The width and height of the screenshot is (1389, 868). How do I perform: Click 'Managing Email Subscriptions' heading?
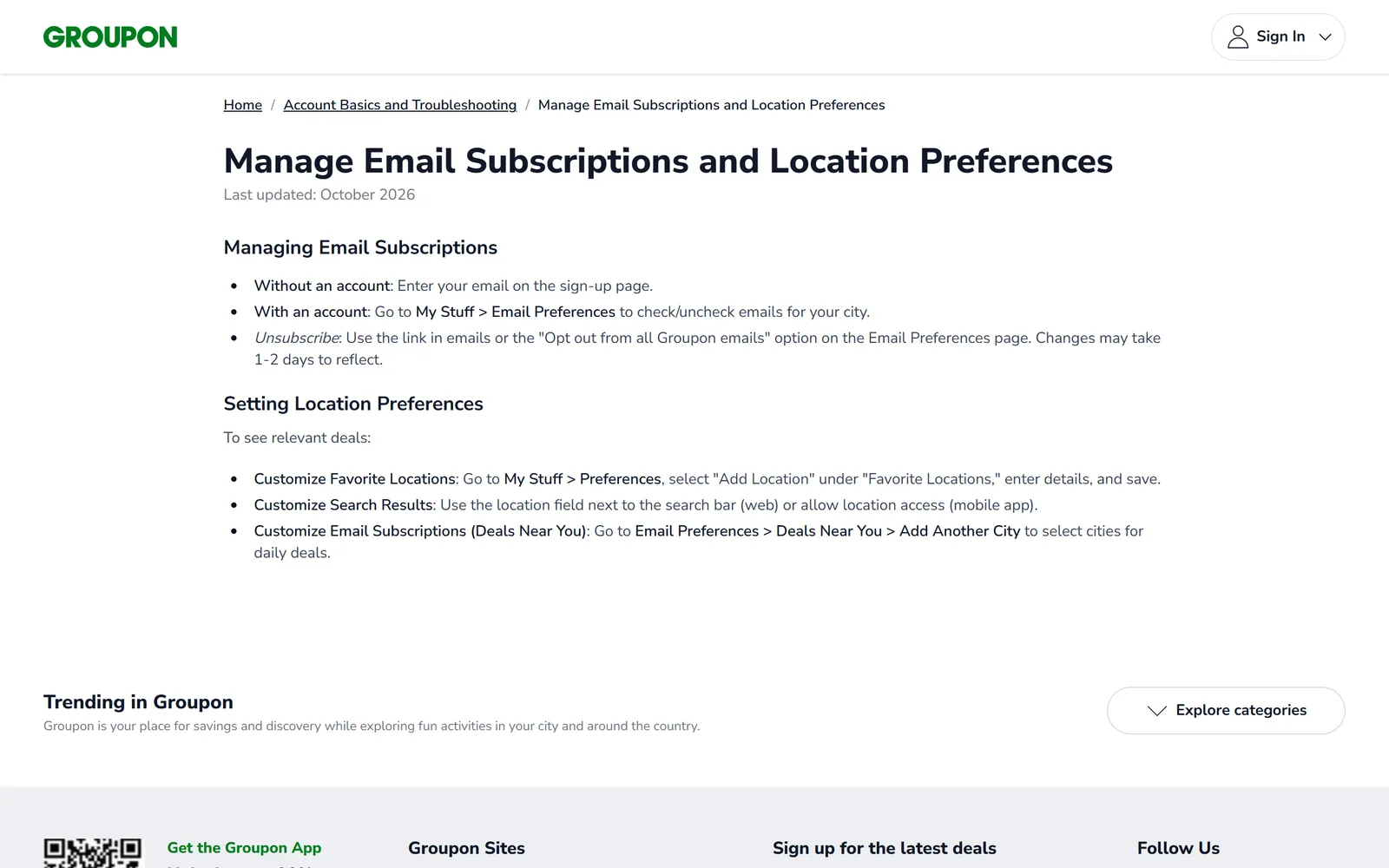coord(360,247)
